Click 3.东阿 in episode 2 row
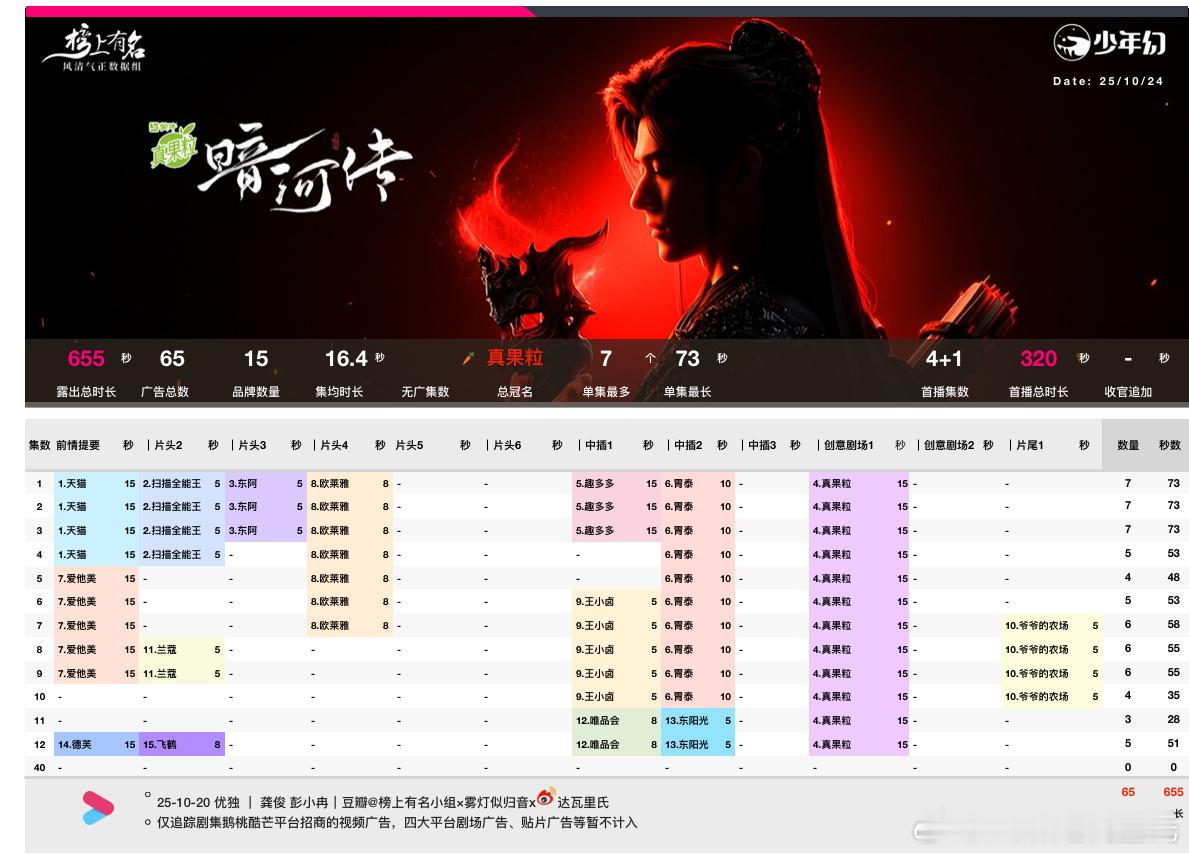Viewport: 1189px width, 855px height. coord(243,506)
